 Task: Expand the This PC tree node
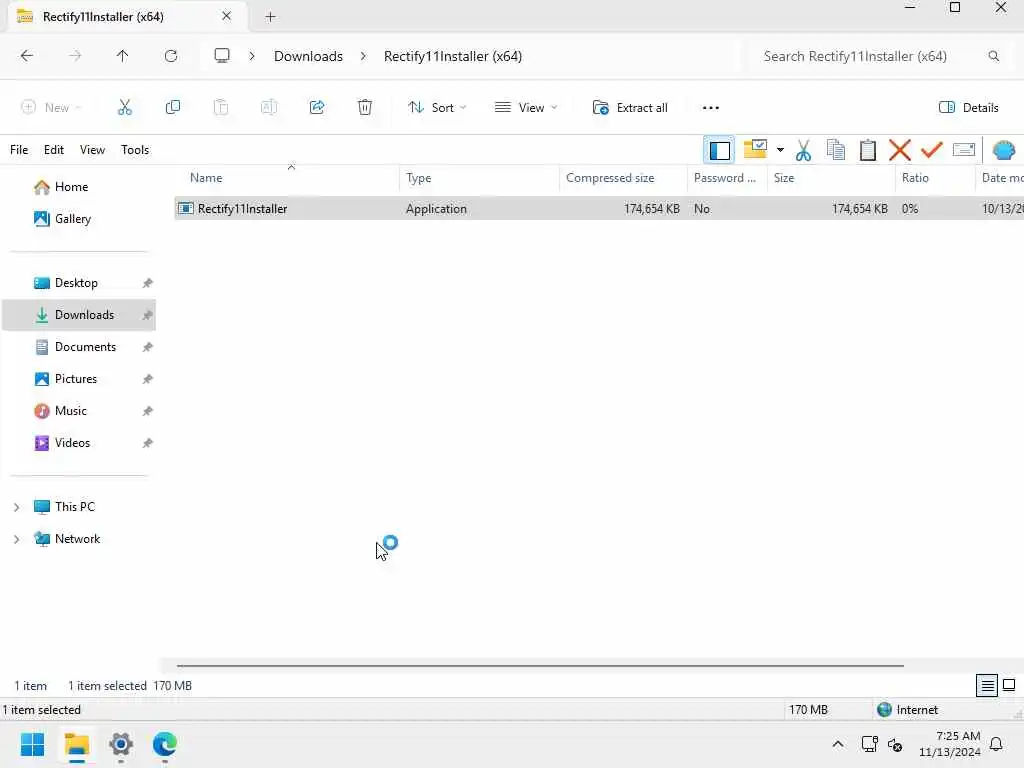pos(16,507)
